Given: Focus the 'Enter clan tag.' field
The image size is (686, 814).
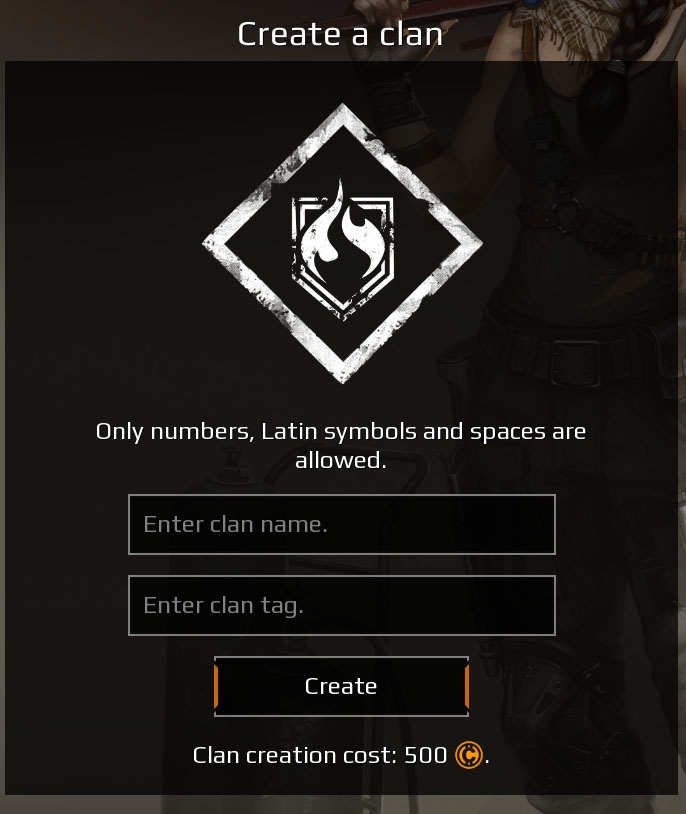Looking at the screenshot, I should coord(342,605).
